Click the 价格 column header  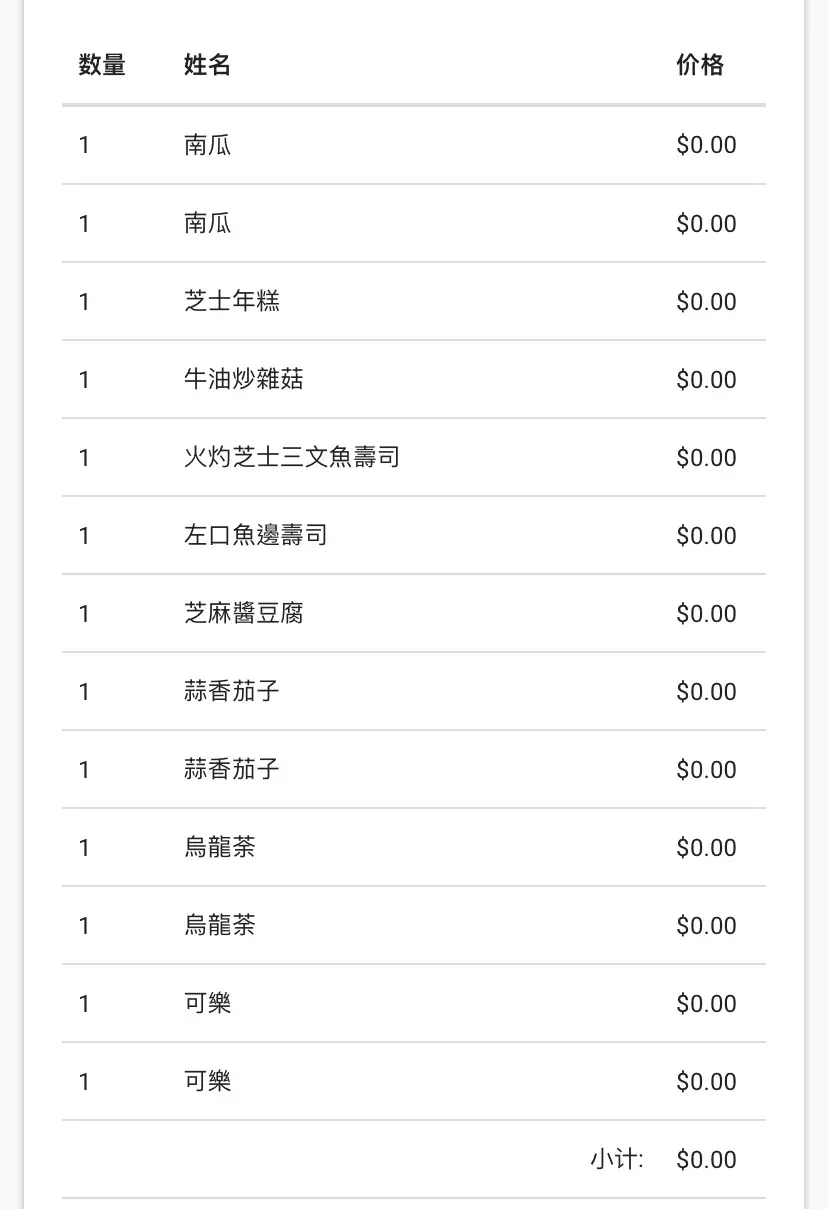[700, 66]
